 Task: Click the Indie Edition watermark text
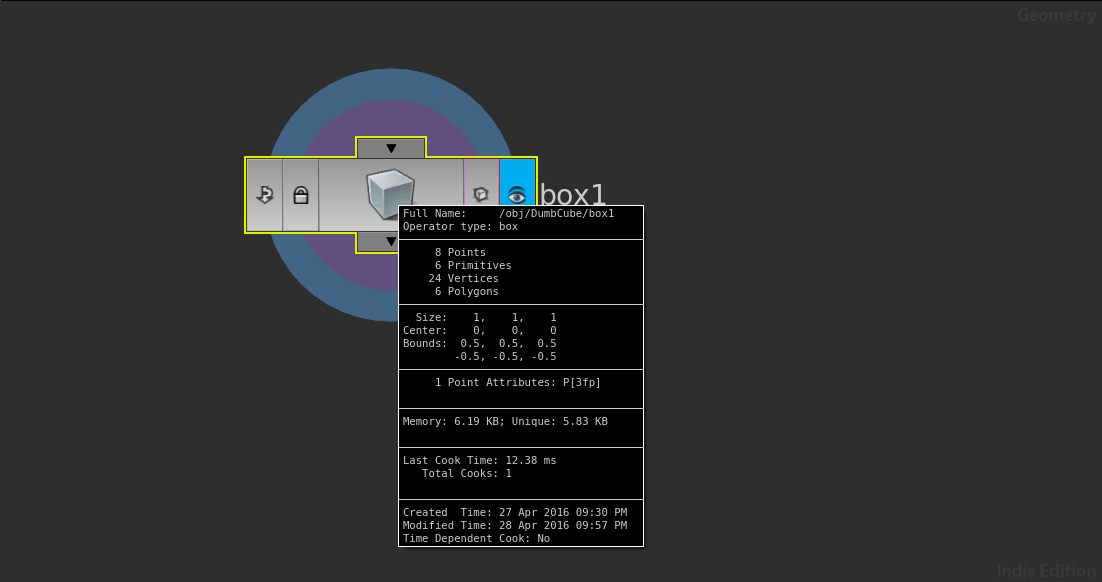coord(1046,571)
